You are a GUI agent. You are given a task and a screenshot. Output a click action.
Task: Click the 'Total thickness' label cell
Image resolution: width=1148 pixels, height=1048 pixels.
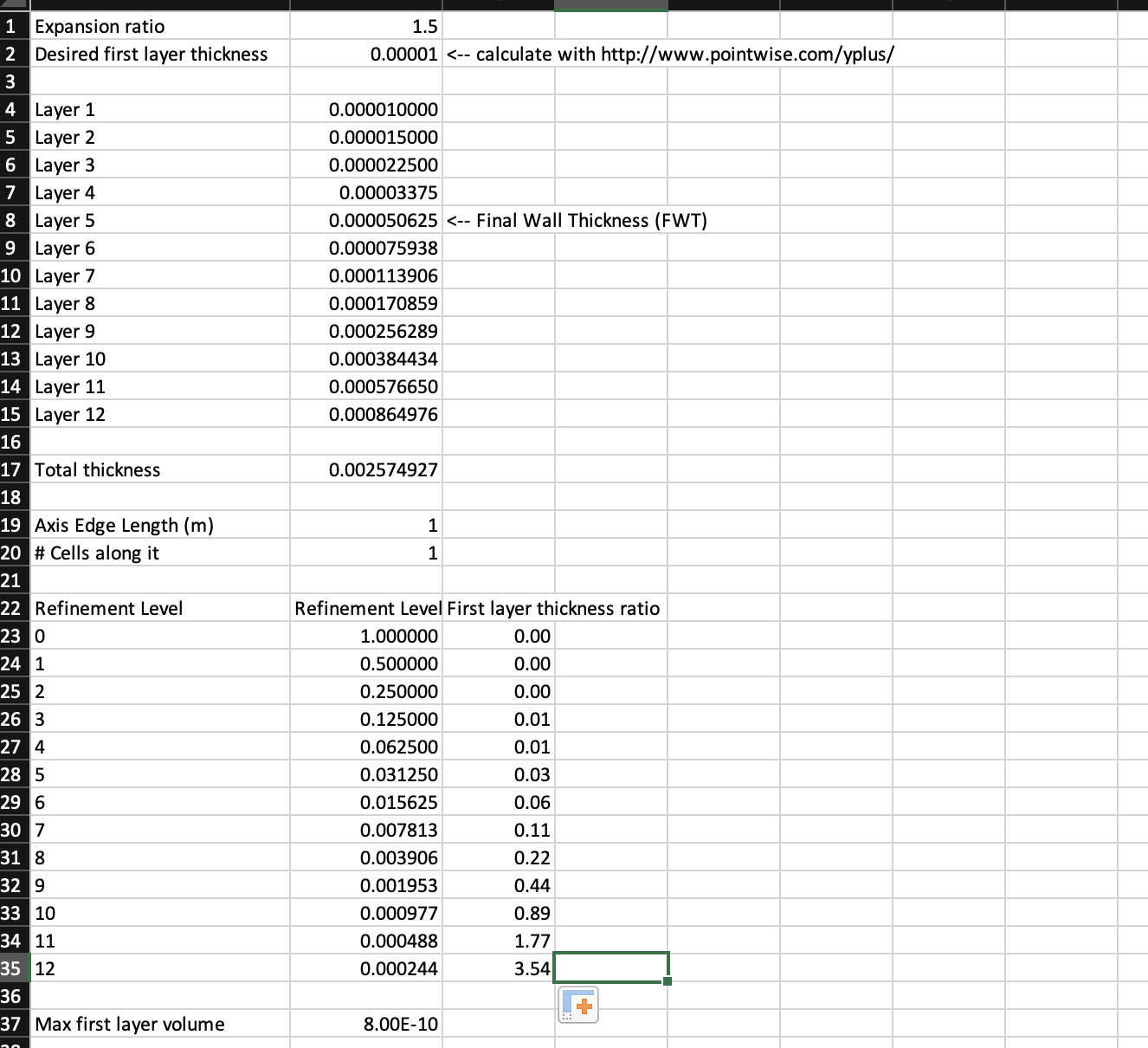point(160,470)
